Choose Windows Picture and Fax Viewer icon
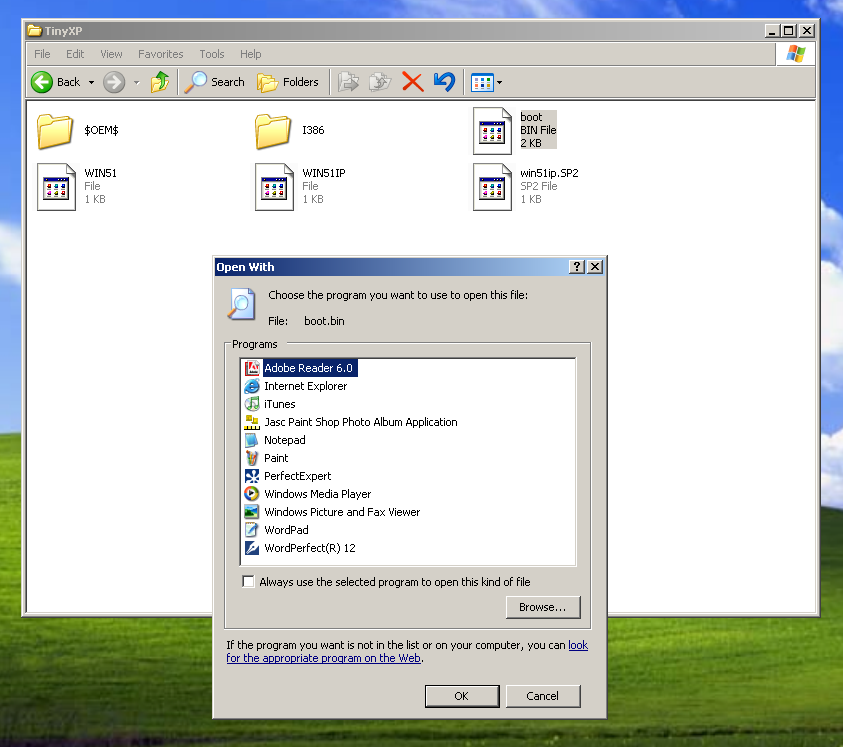 coord(252,512)
